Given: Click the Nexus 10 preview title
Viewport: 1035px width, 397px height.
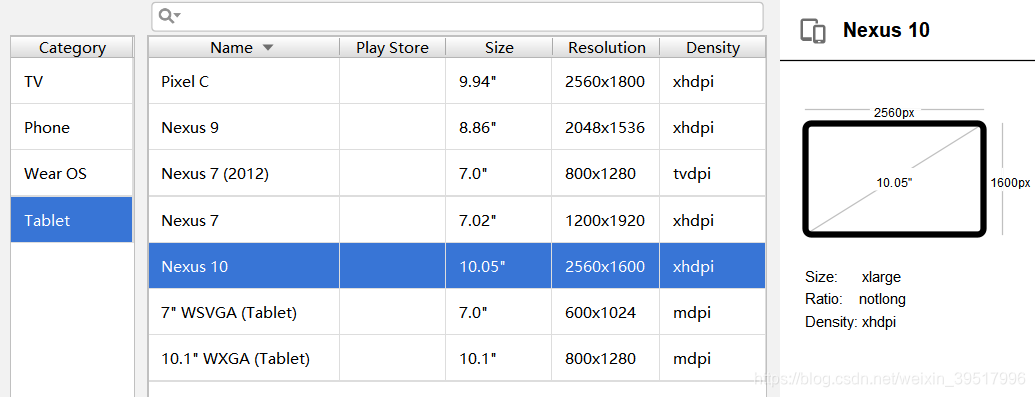Looking at the screenshot, I should click(x=886, y=30).
